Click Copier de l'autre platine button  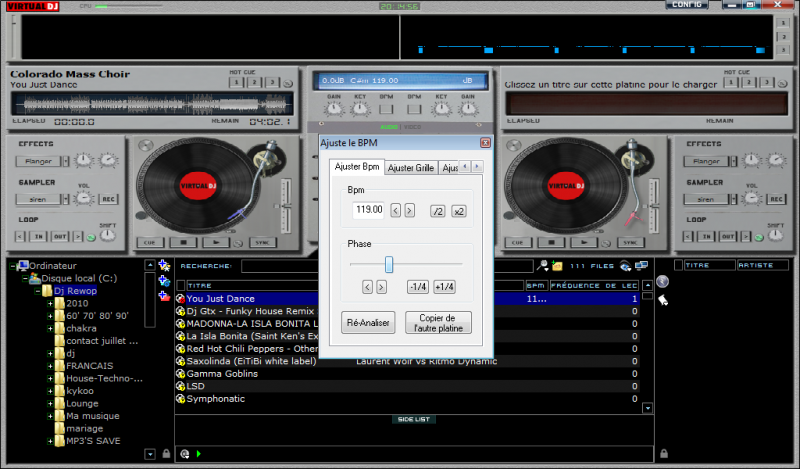[x=438, y=323]
